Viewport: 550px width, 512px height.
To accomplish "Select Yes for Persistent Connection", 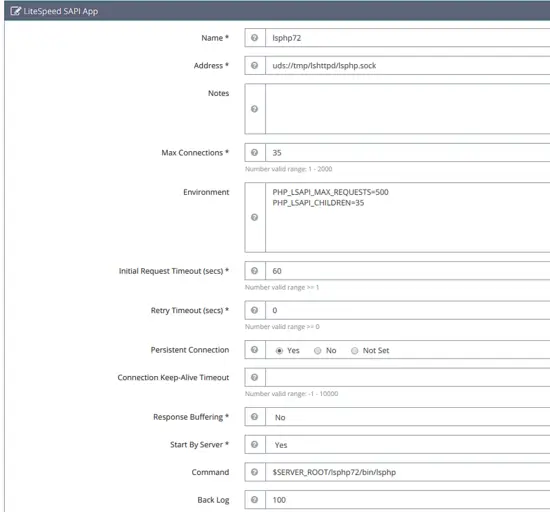I will [x=279, y=351].
